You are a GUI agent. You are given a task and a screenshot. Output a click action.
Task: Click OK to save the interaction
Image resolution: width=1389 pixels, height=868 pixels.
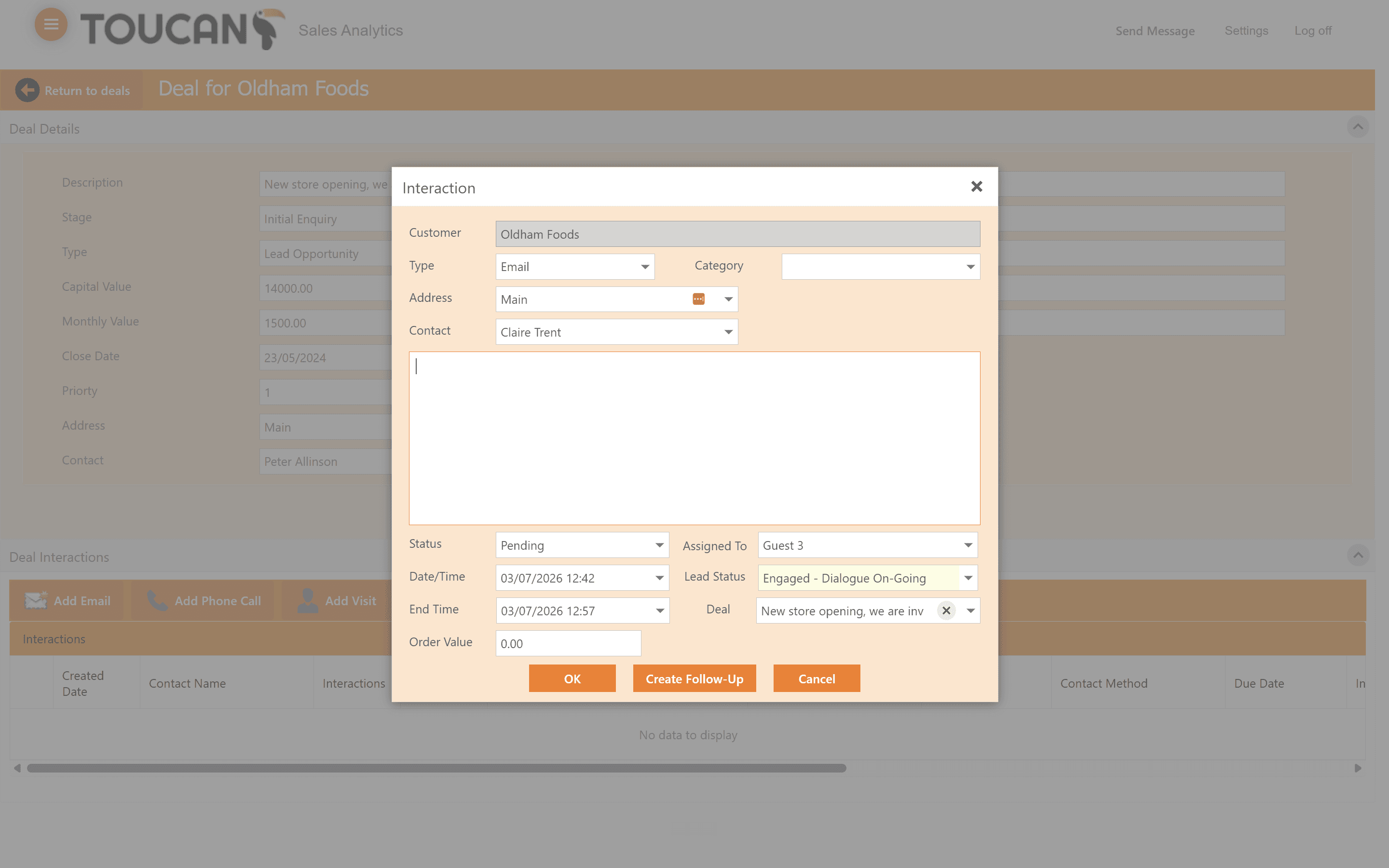pyautogui.click(x=572, y=678)
